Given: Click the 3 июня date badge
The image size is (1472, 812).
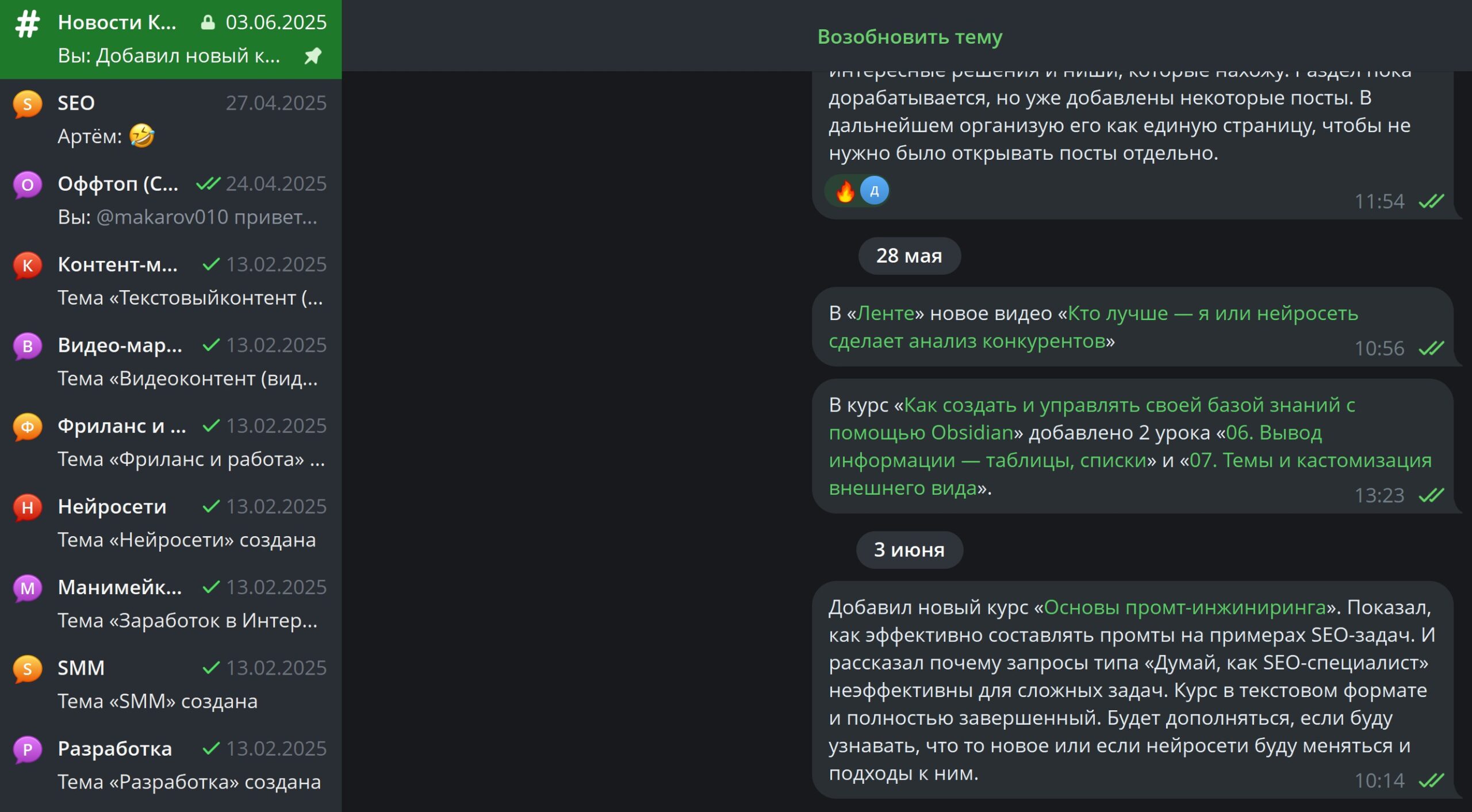Looking at the screenshot, I should click(909, 550).
